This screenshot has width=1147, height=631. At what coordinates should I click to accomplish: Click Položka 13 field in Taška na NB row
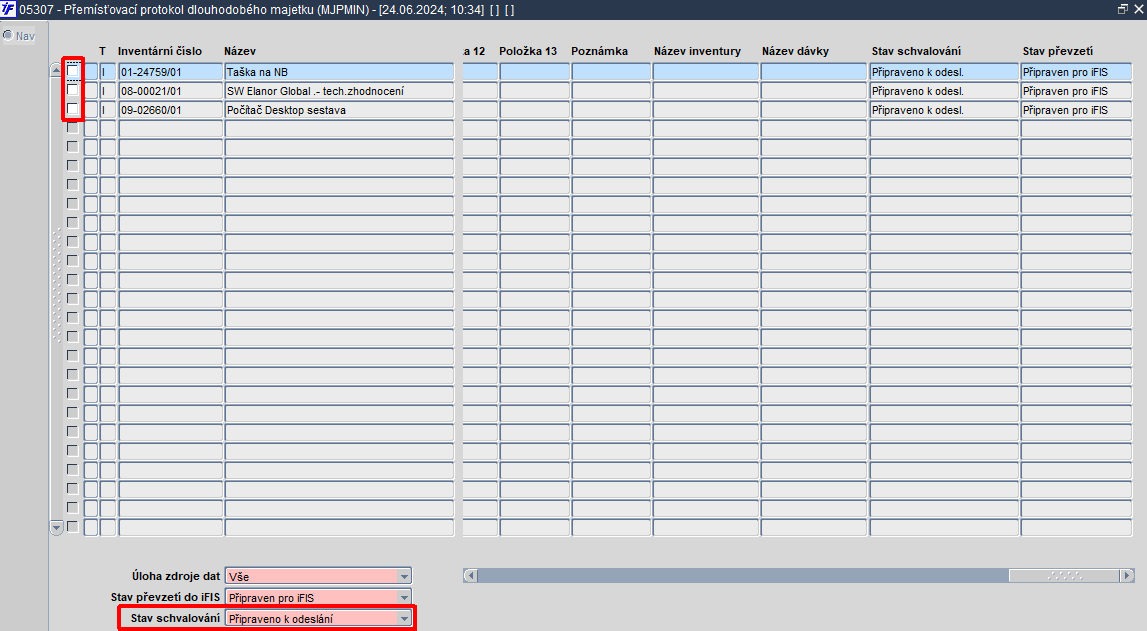click(535, 72)
